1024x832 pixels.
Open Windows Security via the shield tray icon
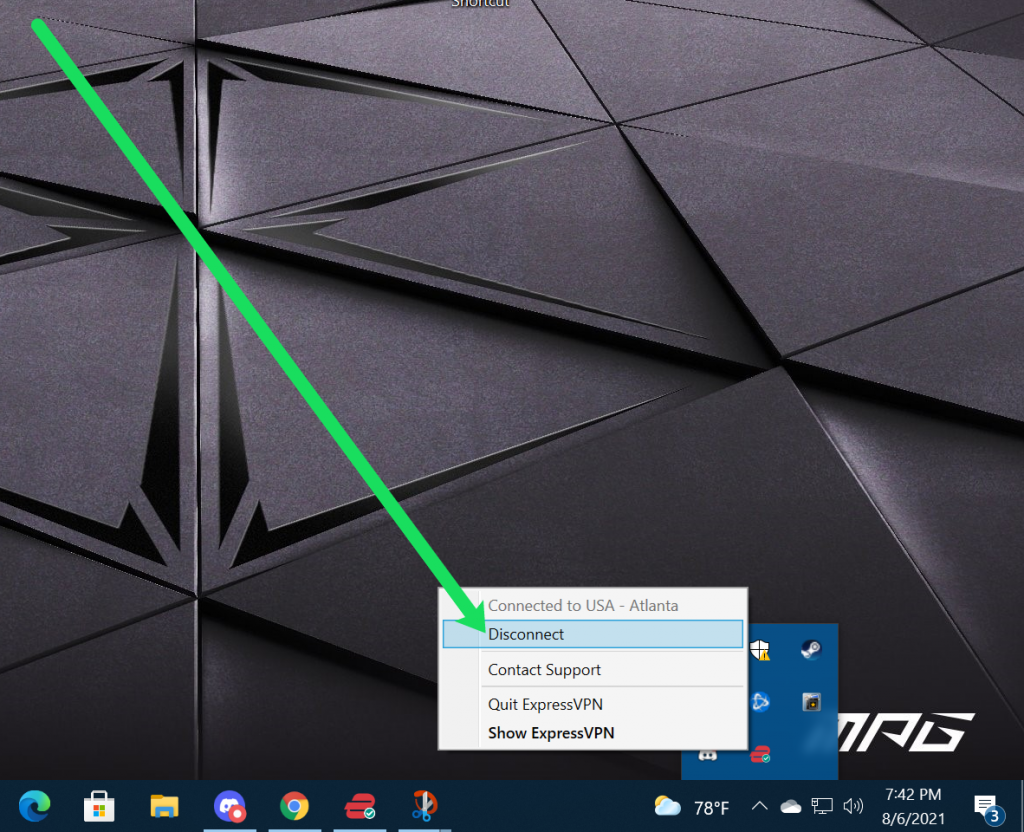(760, 650)
